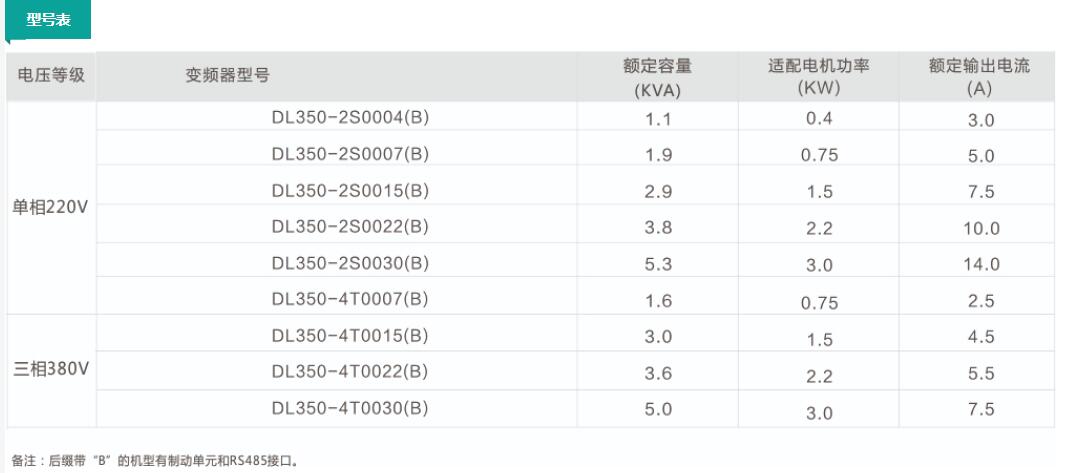The image size is (1075, 473).
Task: Click the 适配电机功率 (KW) header
Action: (x=817, y=77)
